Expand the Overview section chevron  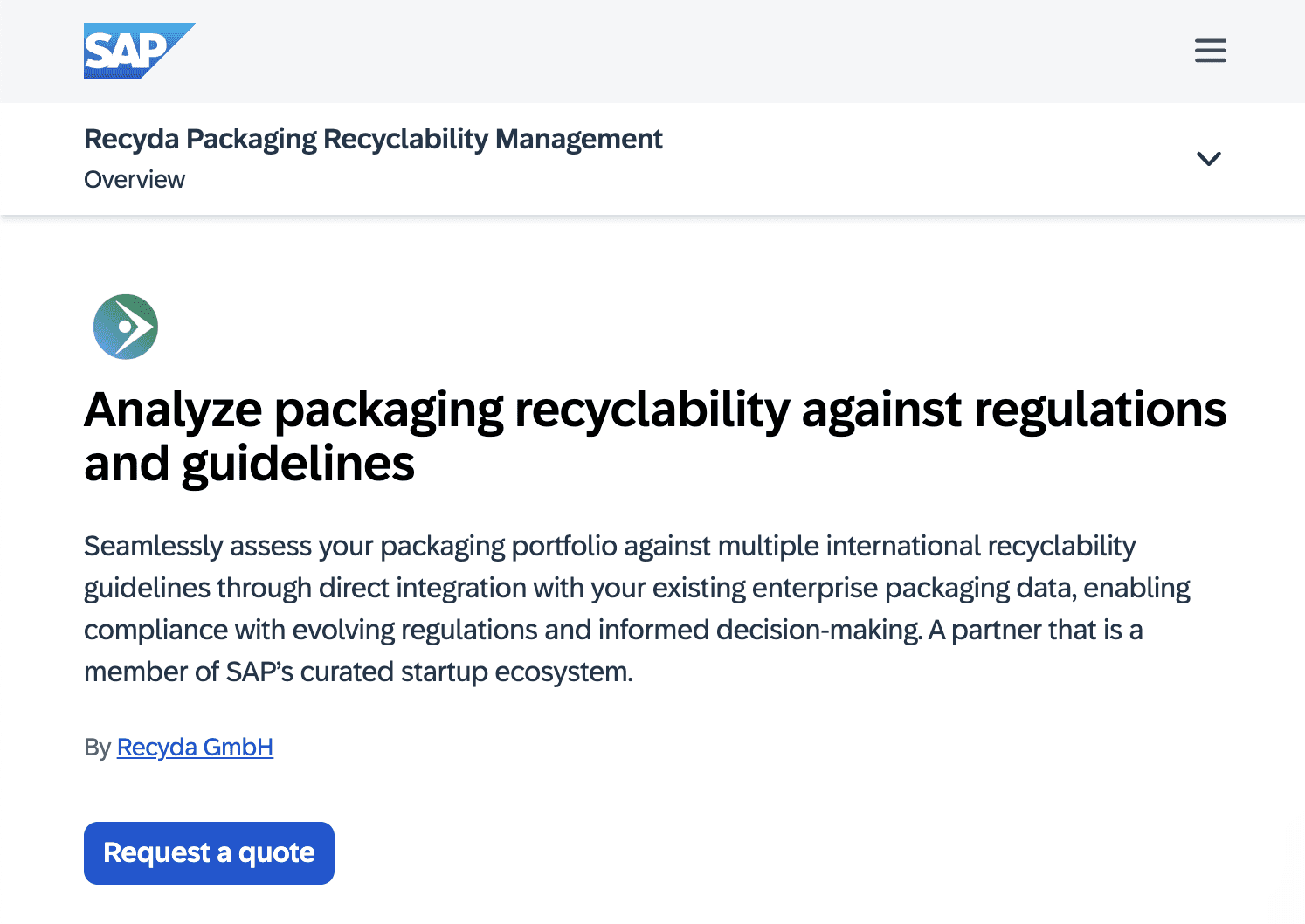click(1208, 159)
